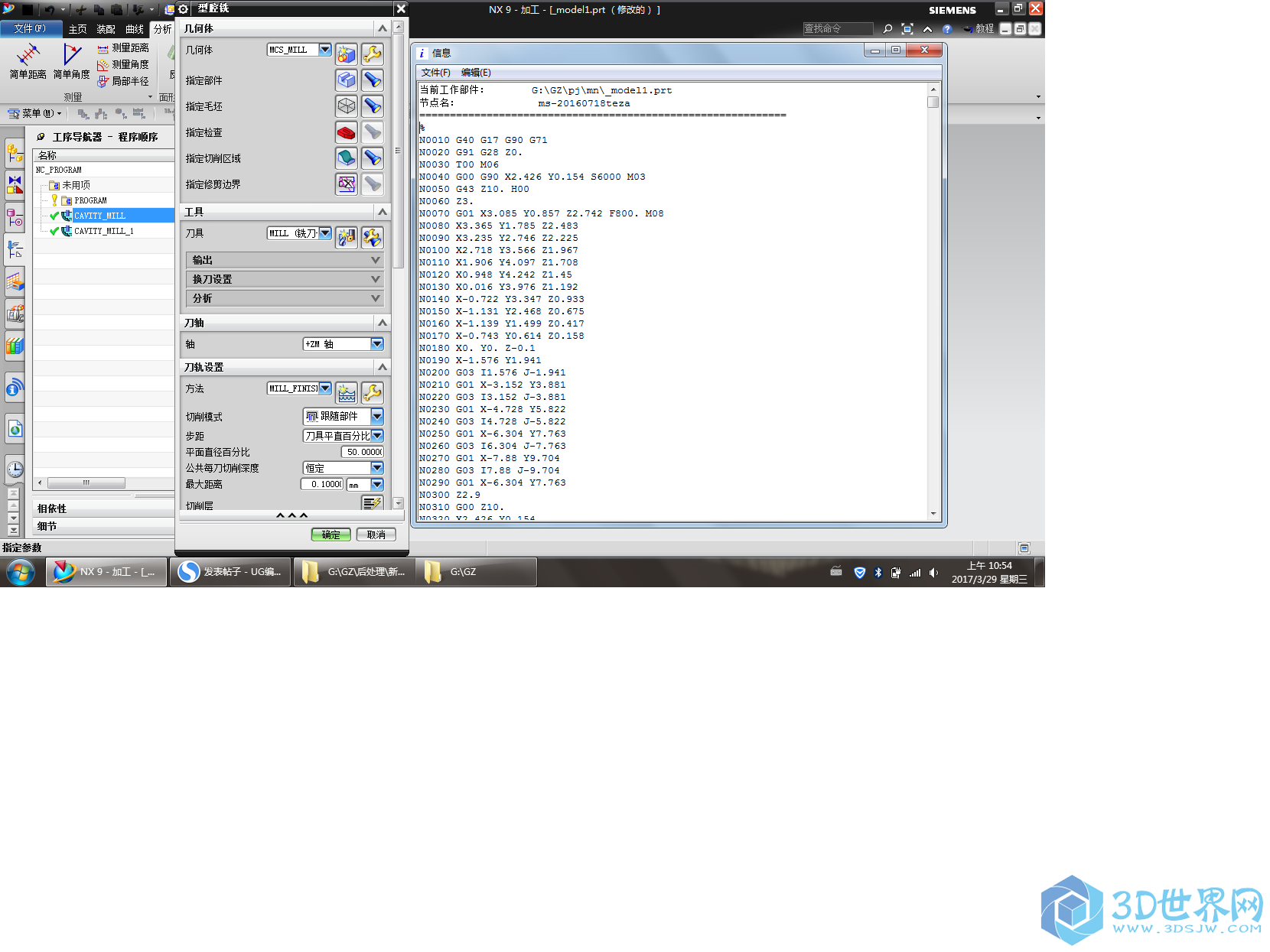The image size is (1270, 952).
Task: Switch to the 主页 ribbon tab
Action: [78, 29]
